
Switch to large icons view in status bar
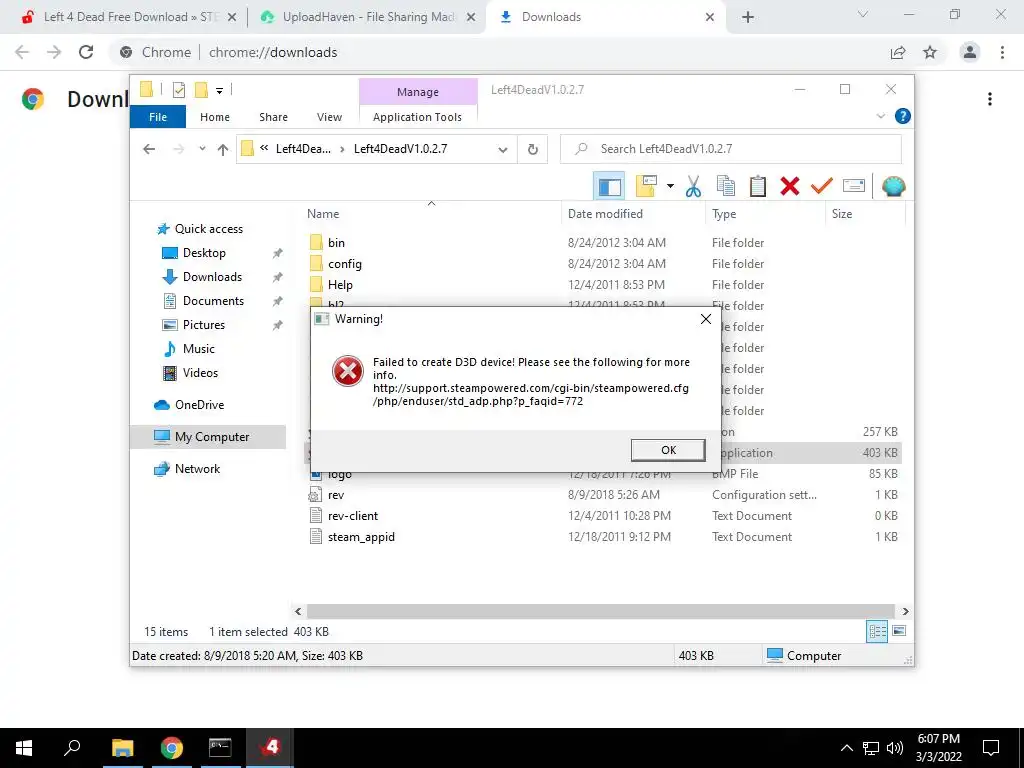[899, 631]
